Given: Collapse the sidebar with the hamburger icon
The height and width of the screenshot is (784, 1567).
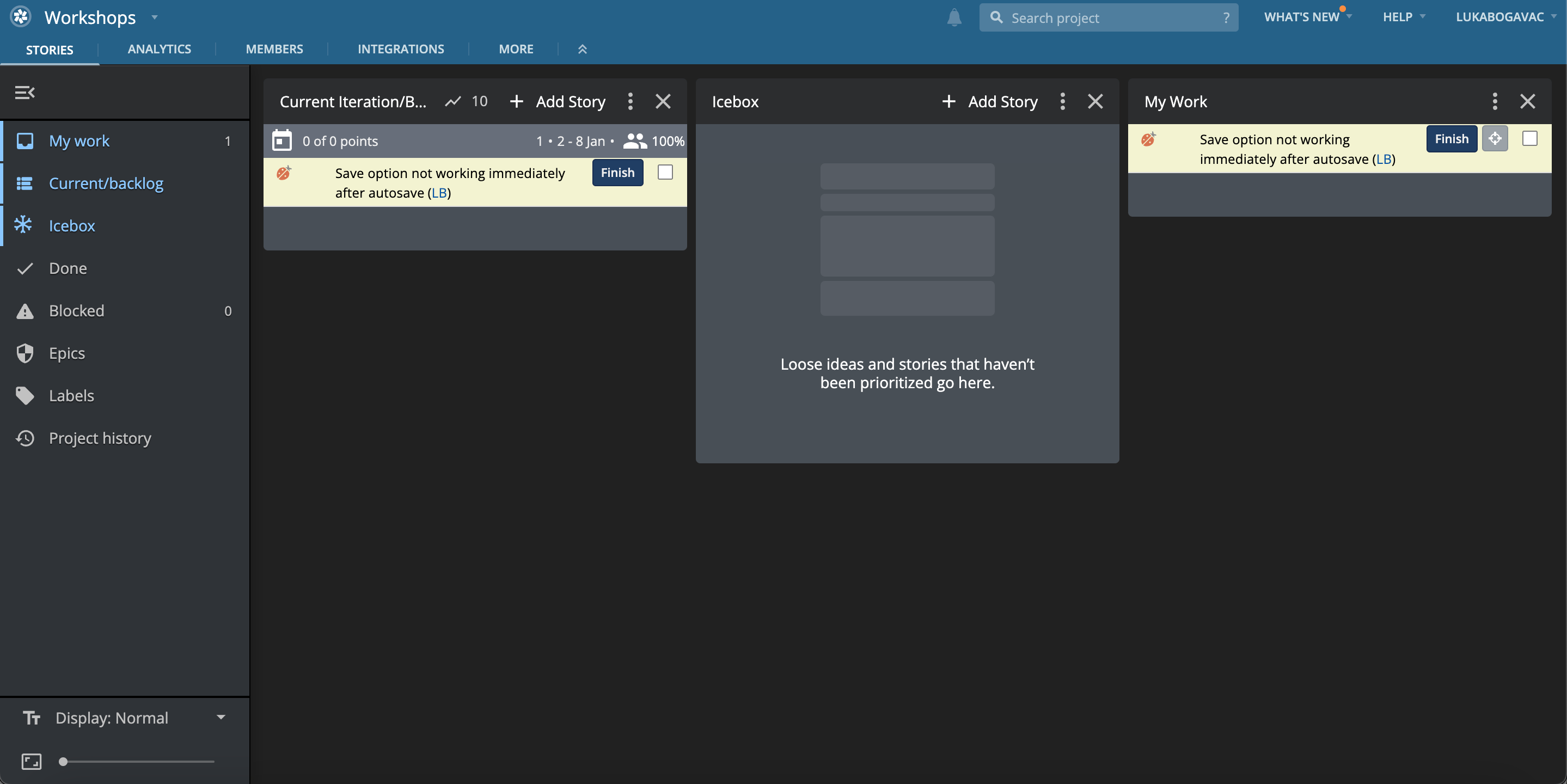Looking at the screenshot, I should 25,93.
